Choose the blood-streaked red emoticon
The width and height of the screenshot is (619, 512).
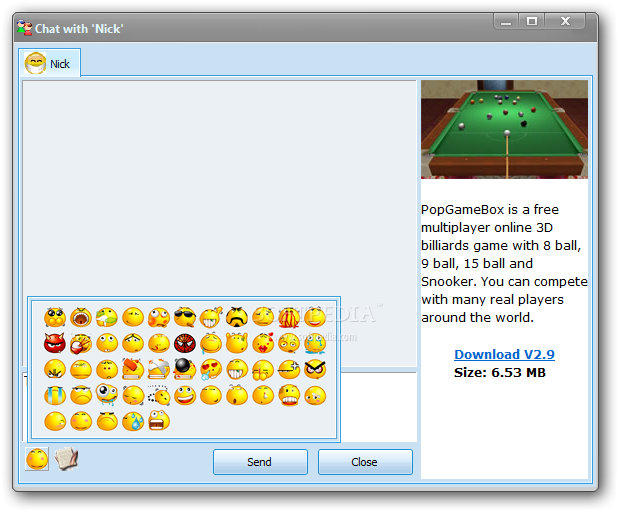click(289, 317)
